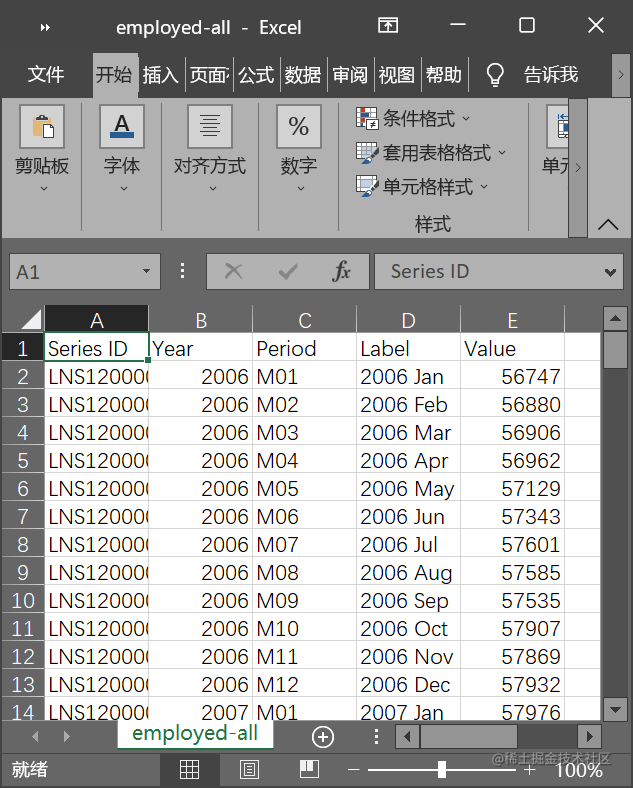The image size is (633, 788).
Task: Select cell with value 57129
Action: tap(512, 488)
